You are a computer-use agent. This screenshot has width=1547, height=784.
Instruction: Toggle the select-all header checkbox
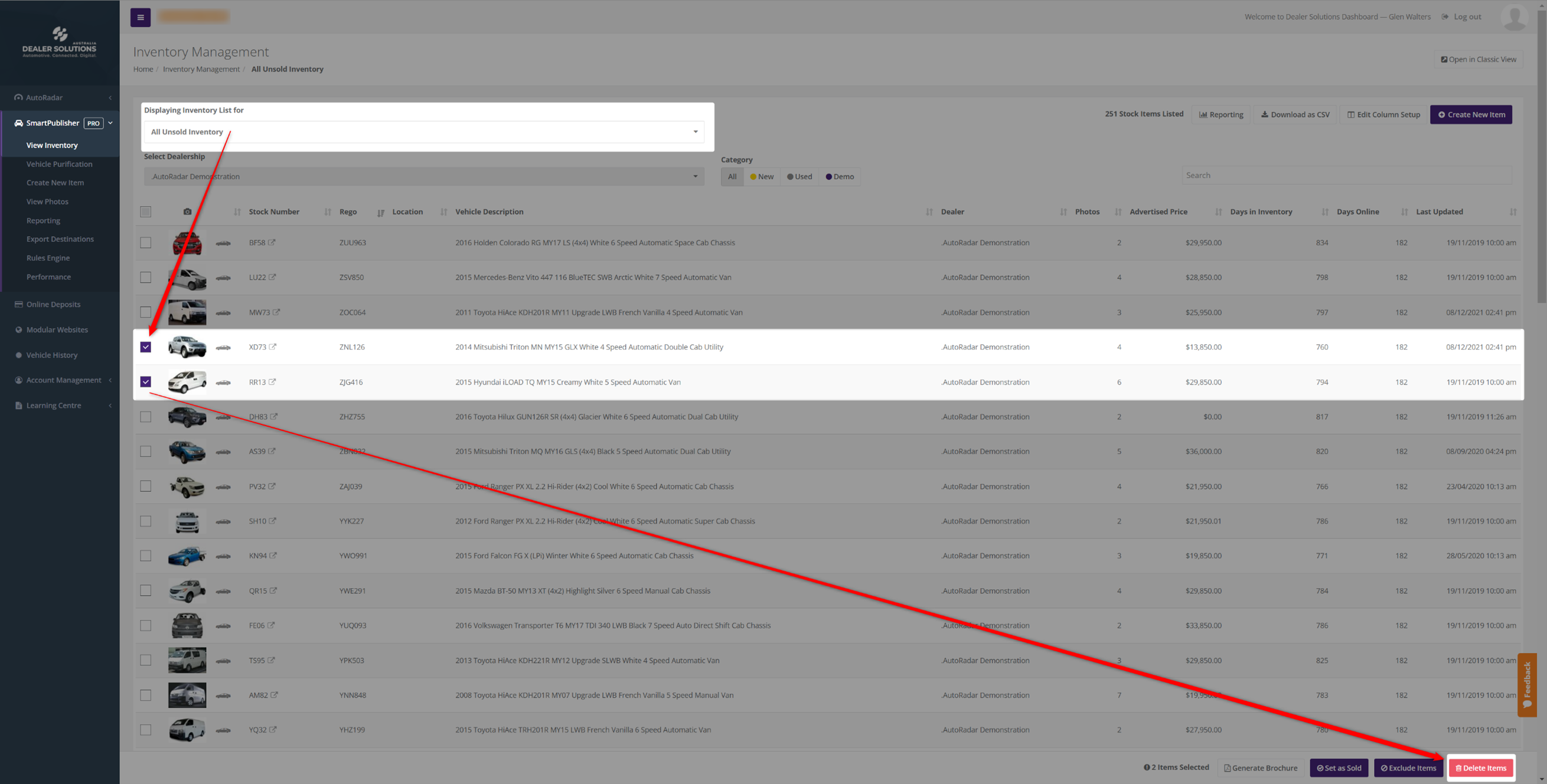pyautogui.click(x=145, y=212)
